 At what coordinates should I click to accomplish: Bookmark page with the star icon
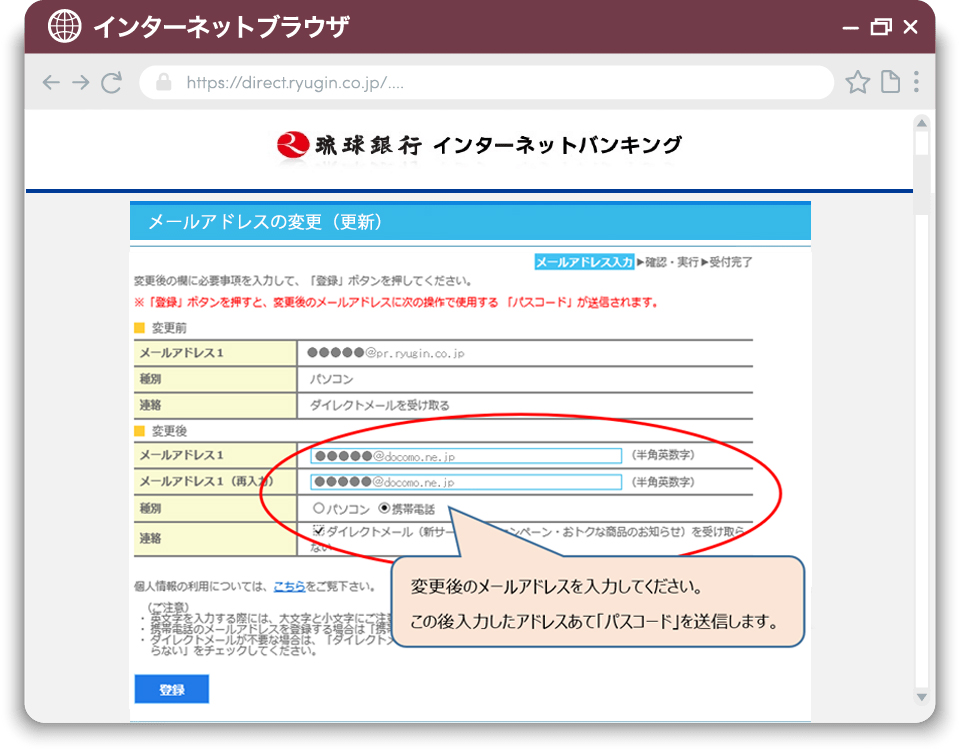coord(858,83)
